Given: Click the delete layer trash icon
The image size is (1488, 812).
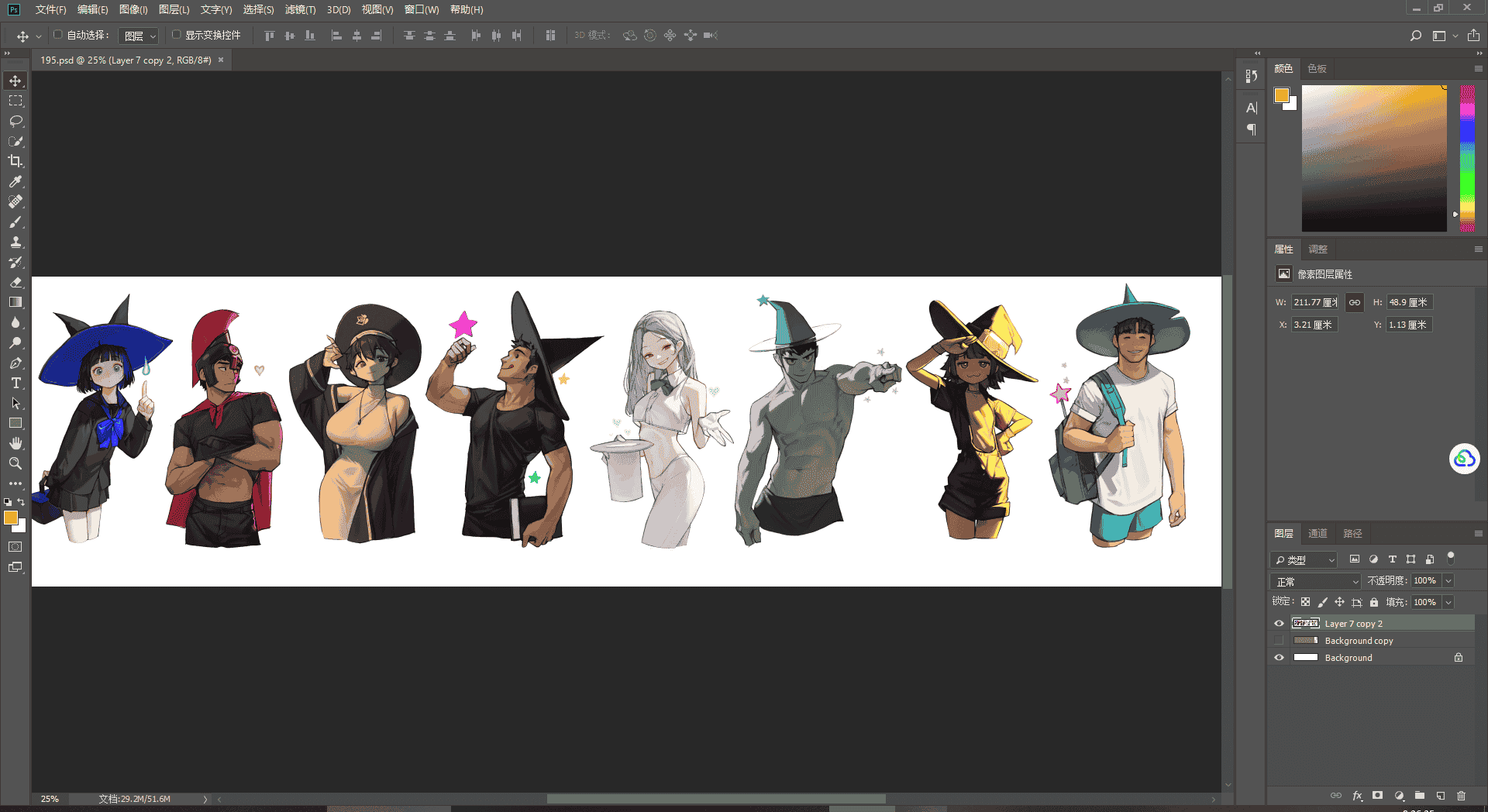Looking at the screenshot, I should click(x=1461, y=796).
